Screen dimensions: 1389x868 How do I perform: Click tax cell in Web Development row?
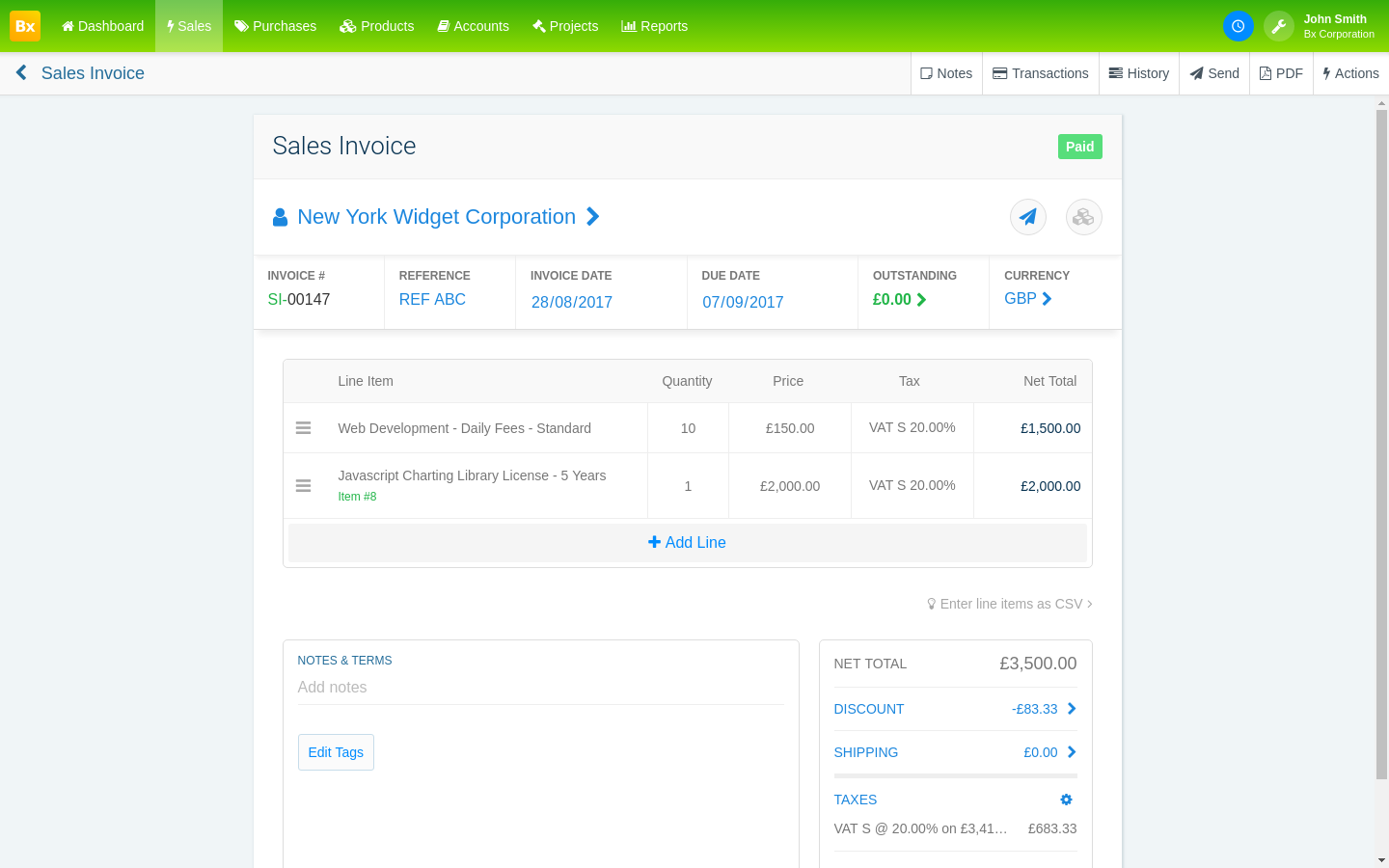[912, 427]
